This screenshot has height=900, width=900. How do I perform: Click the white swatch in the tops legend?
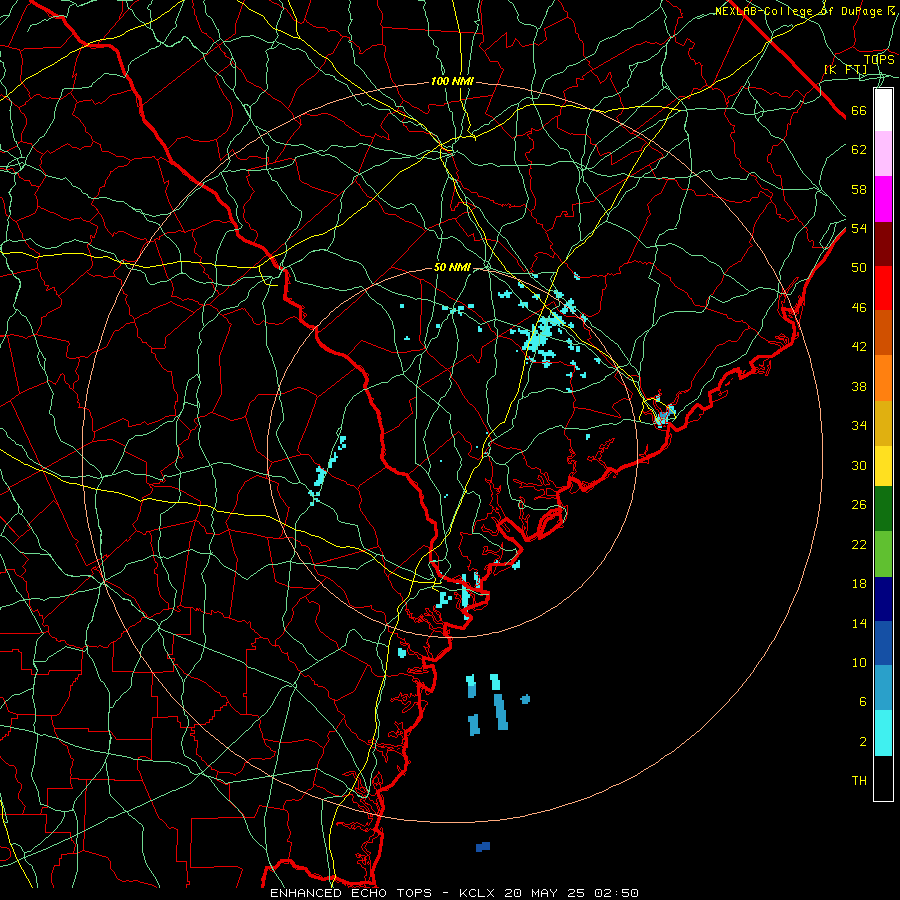point(883,110)
